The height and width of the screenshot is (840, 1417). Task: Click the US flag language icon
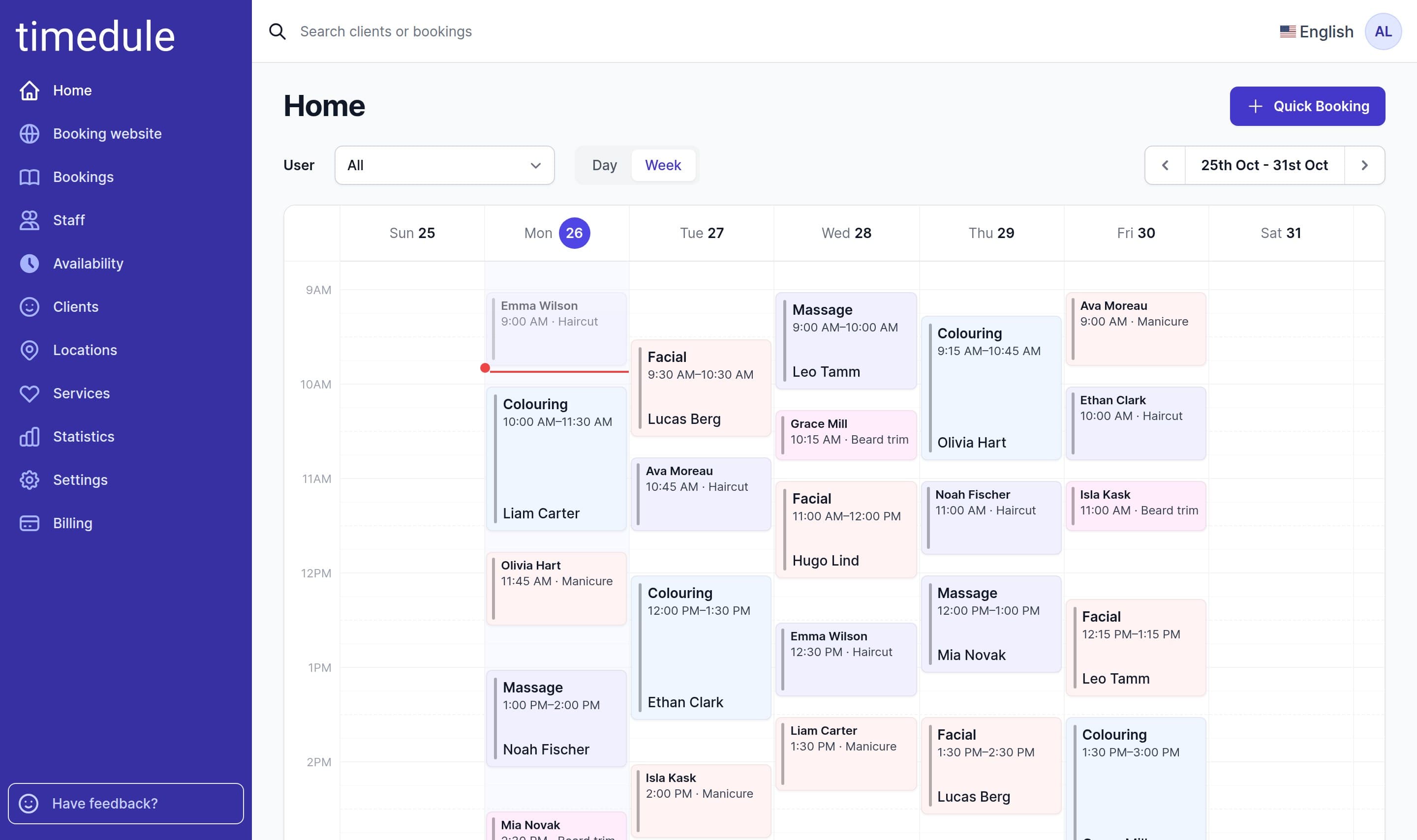(1288, 31)
